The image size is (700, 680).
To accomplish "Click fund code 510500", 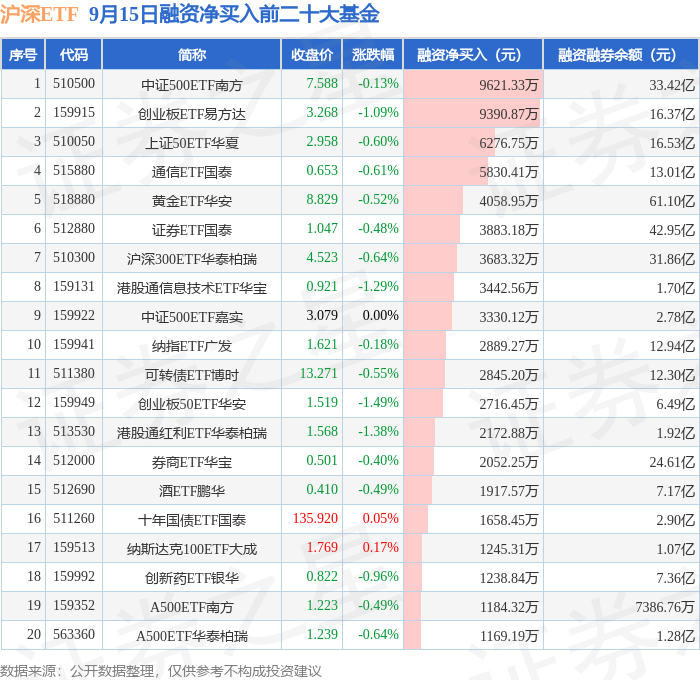I will [74, 83].
